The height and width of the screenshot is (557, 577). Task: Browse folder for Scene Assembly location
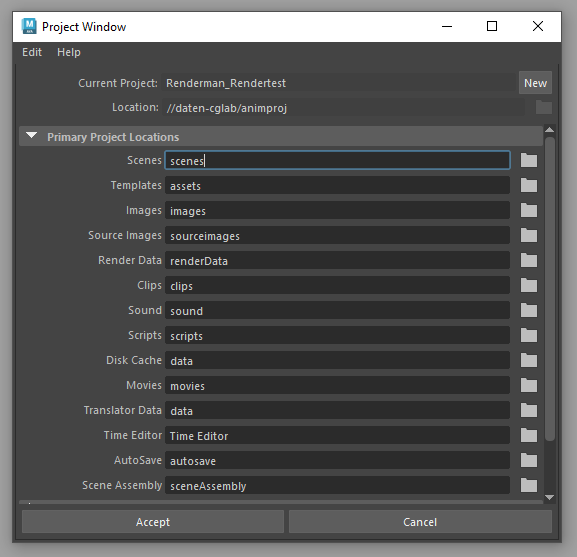coord(529,486)
